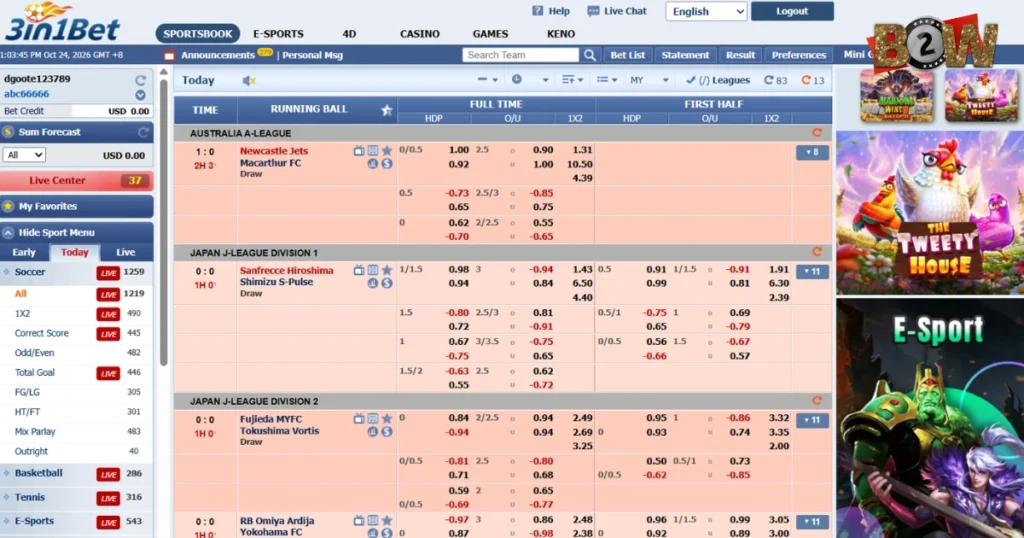Open the Statement page

point(685,55)
